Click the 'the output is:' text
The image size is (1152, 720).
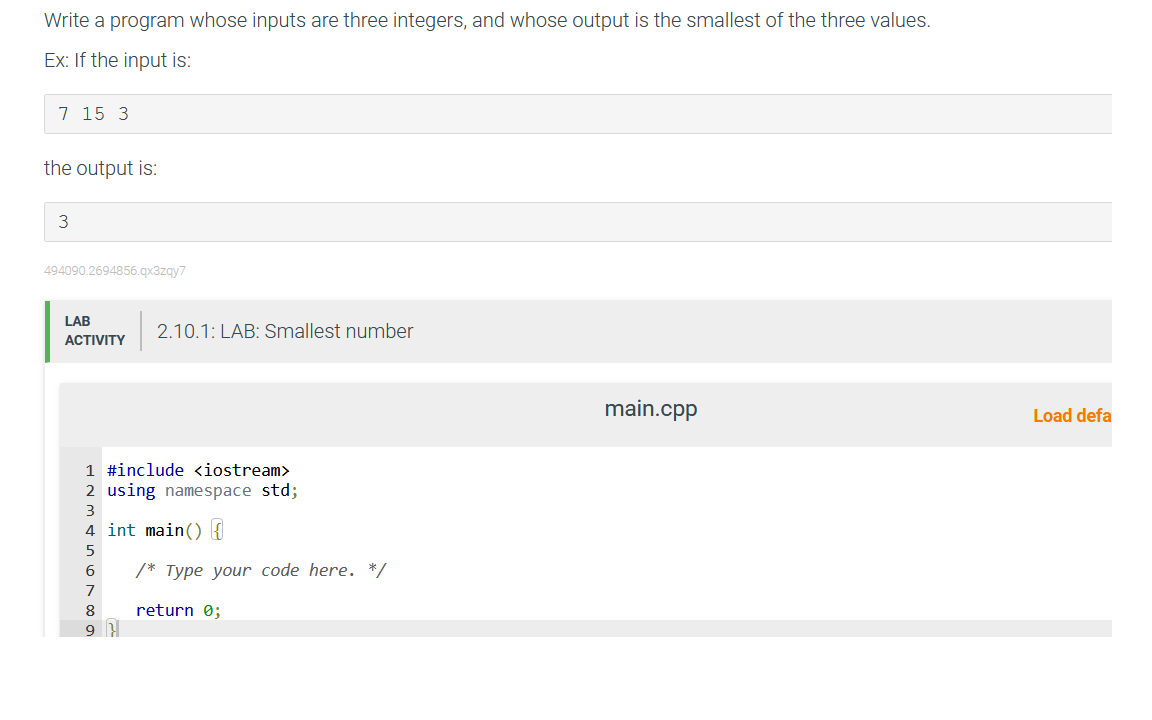pos(101,168)
